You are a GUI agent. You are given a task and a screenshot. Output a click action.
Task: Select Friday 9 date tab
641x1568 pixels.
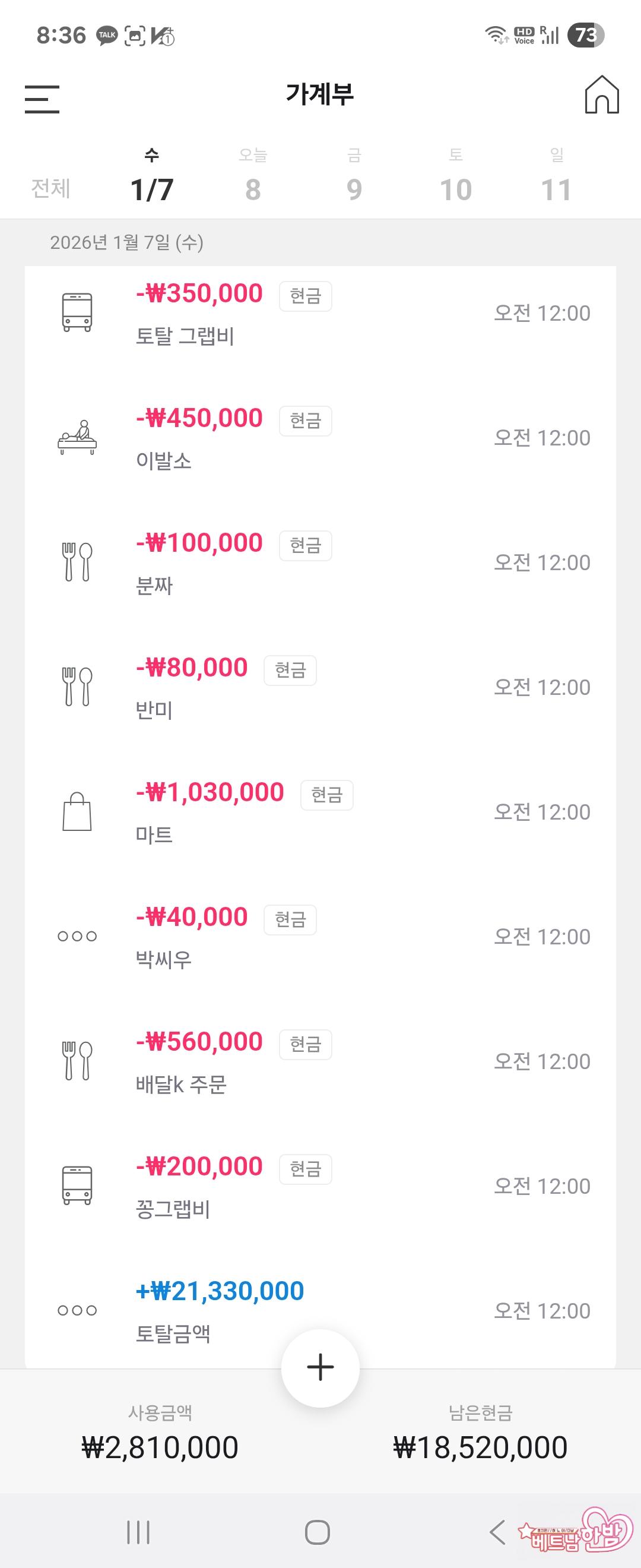point(354,176)
